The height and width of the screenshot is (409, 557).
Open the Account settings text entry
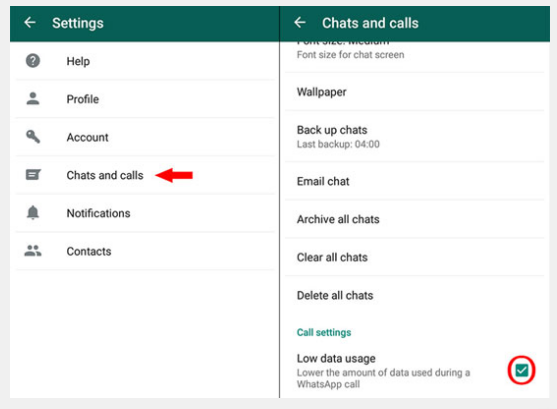pyautogui.click(x=87, y=137)
